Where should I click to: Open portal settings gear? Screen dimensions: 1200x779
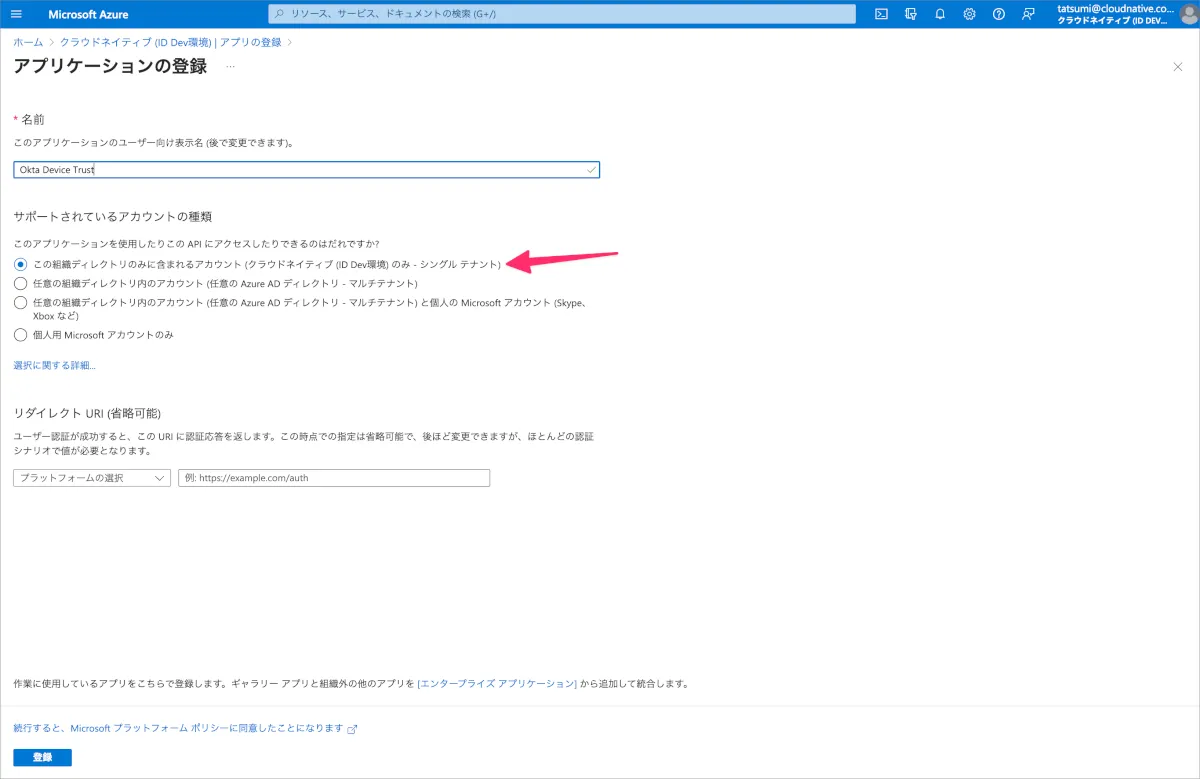click(x=969, y=14)
